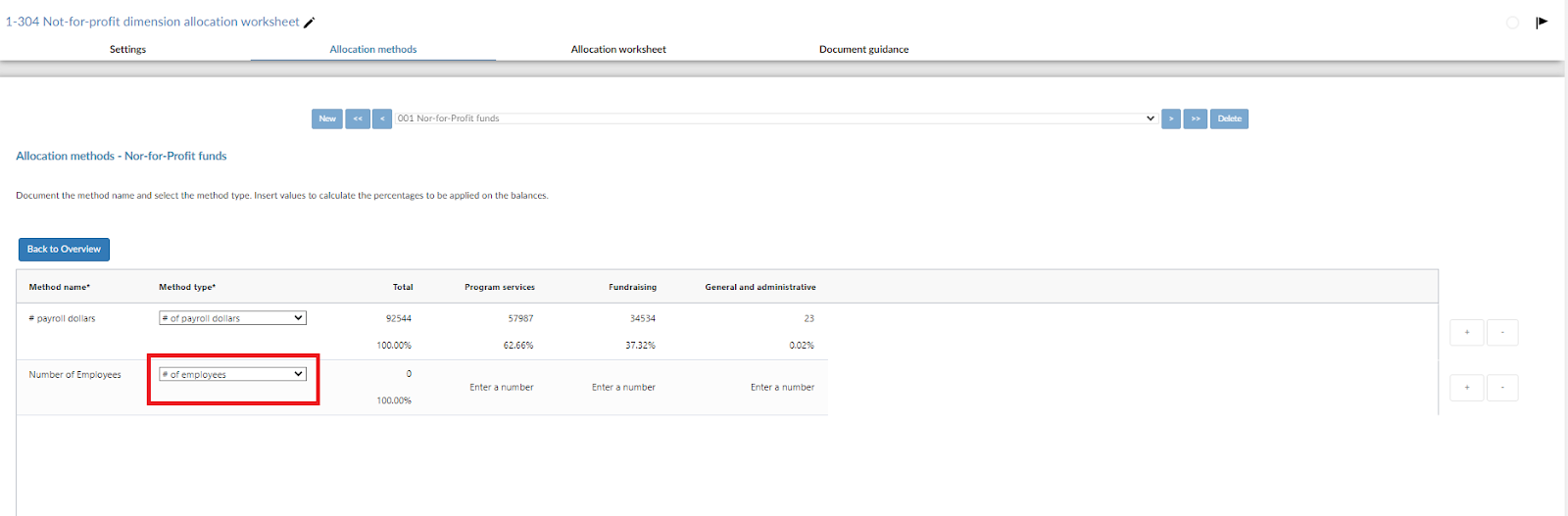Toggle the circle status indicator near flag
The width and height of the screenshot is (1568, 516).
click(1512, 23)
